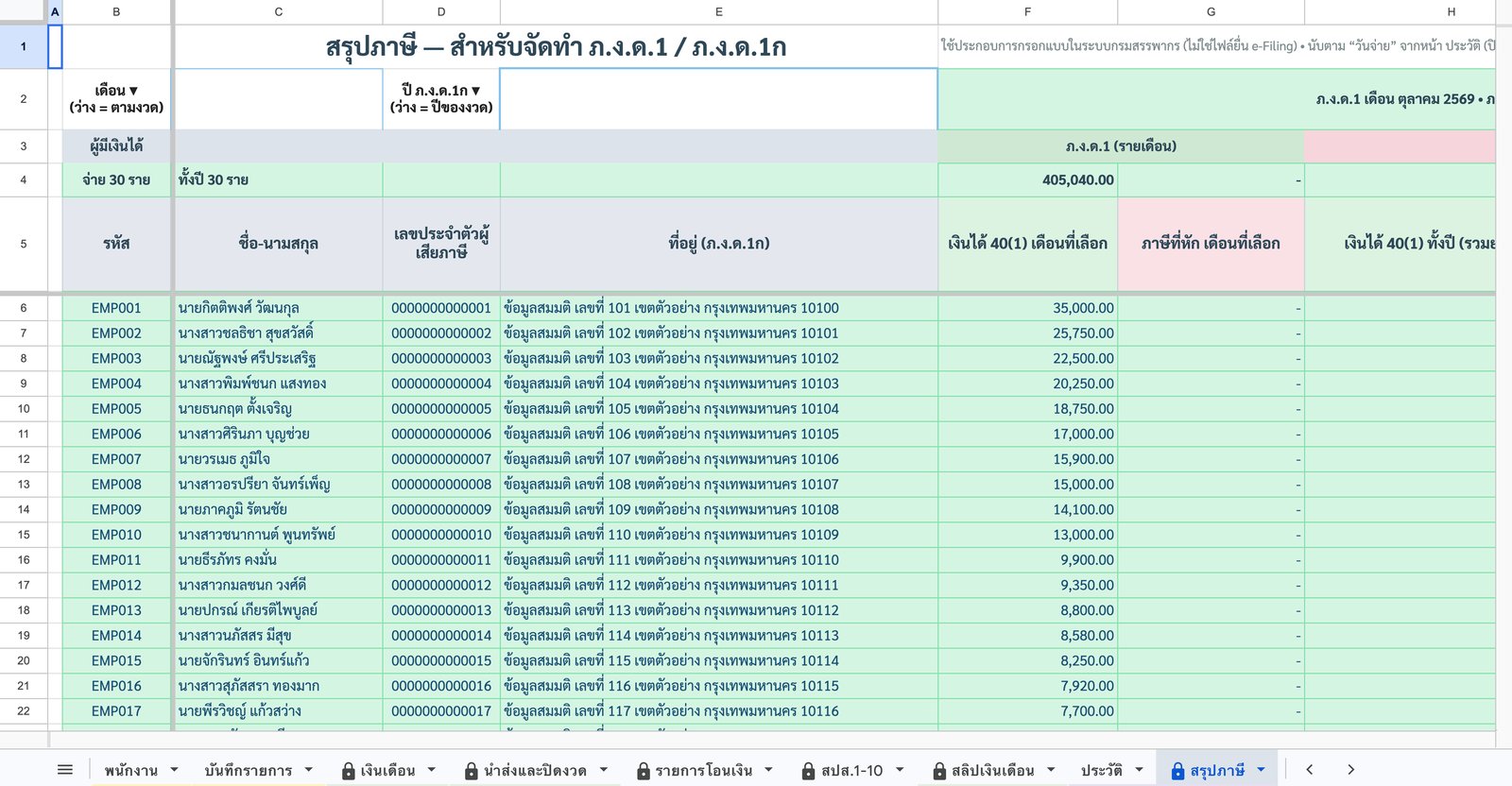Select row 4 header
This screenshot has height=786, width=1512.
[24, 179]
